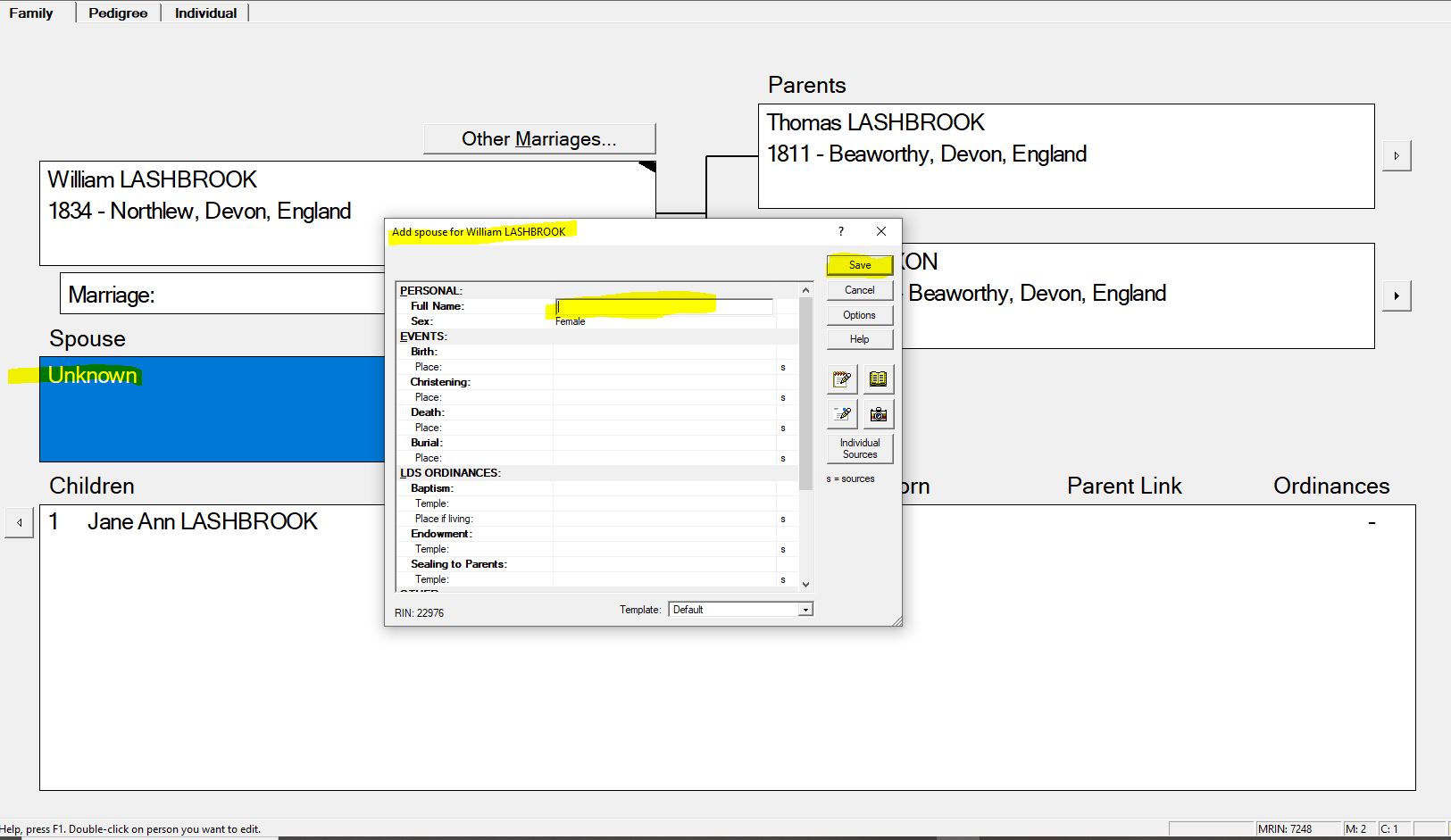The height and width of the screenshot is (840, 1451).
Task: Click the Ordinances column header
Action: 1331,486
